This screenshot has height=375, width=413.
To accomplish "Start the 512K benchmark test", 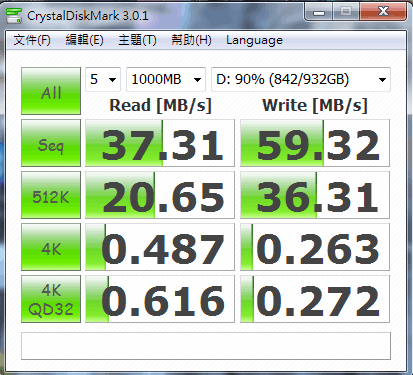I will pyautogui.click(x=51, y=195).
